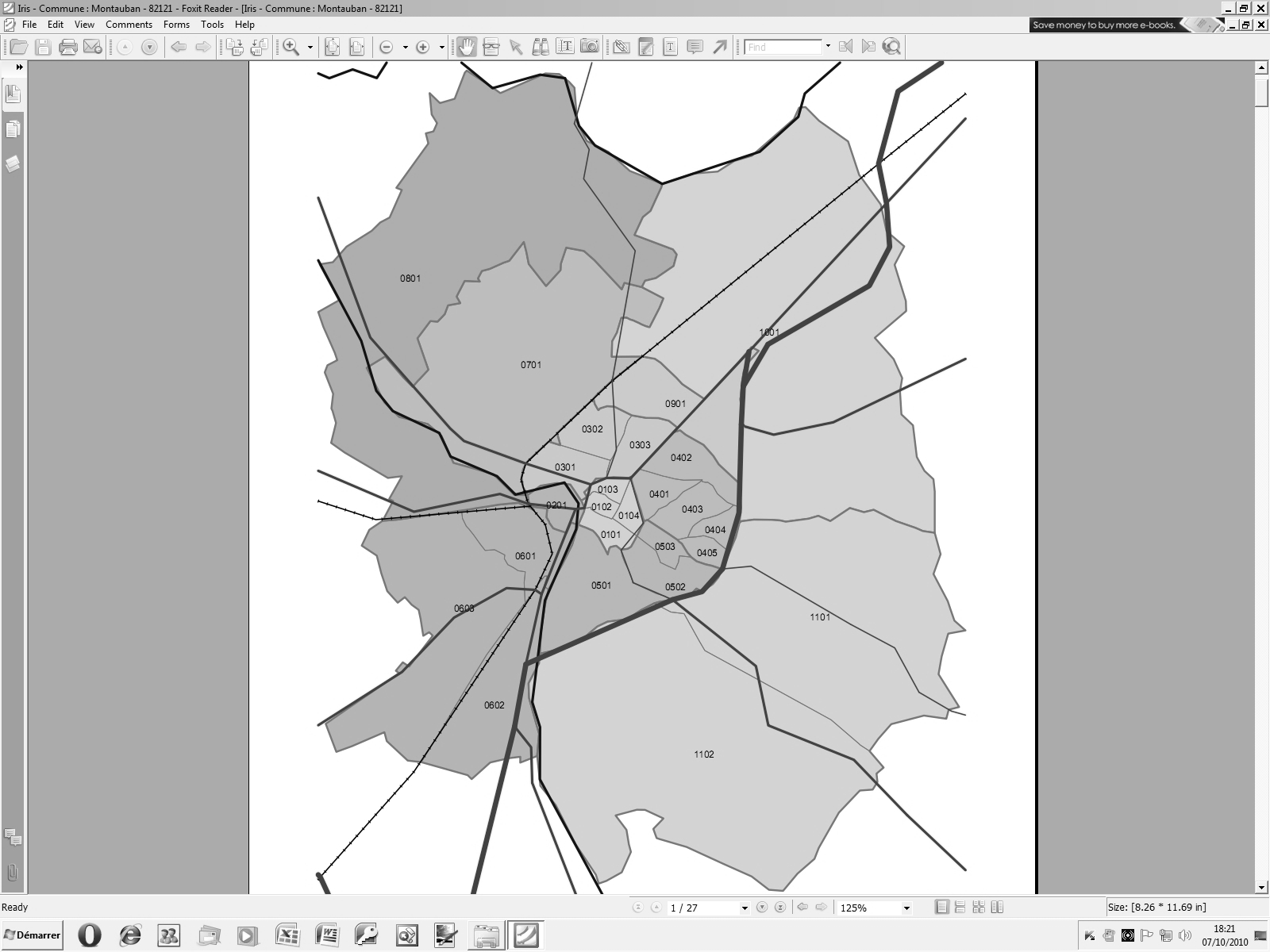Click the Fit Page icon
Viewport: 1270px width, 952px height.
pyautogui.click(x=333, y=47)
